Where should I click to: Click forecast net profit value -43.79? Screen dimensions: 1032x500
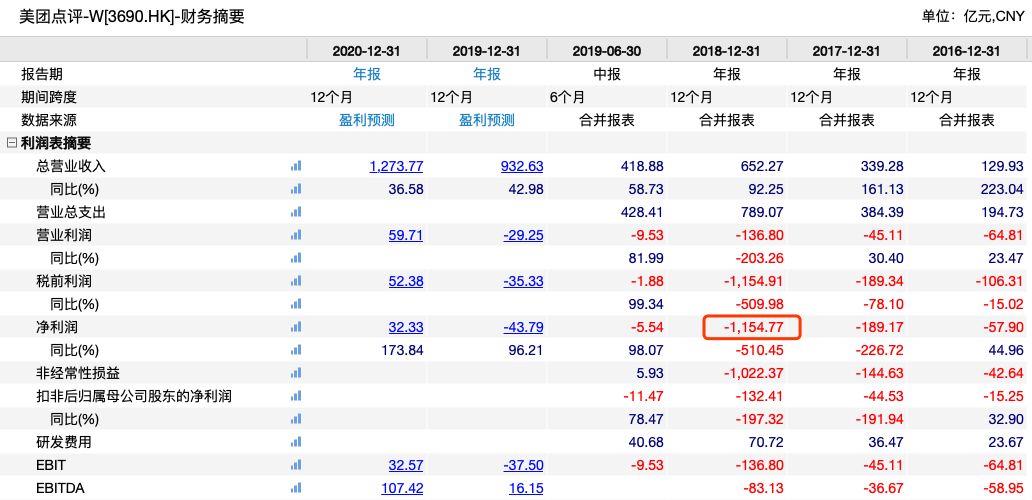[x=523, y=327]
